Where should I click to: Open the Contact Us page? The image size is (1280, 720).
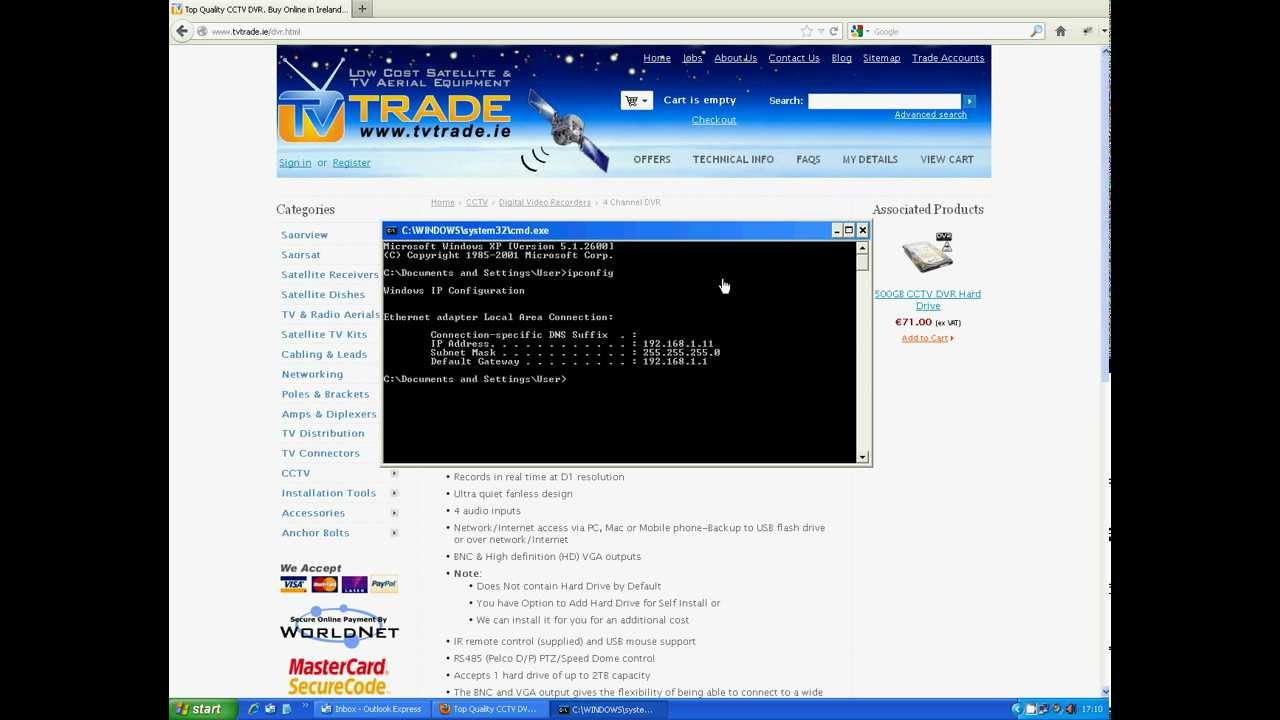click(794, 58)
